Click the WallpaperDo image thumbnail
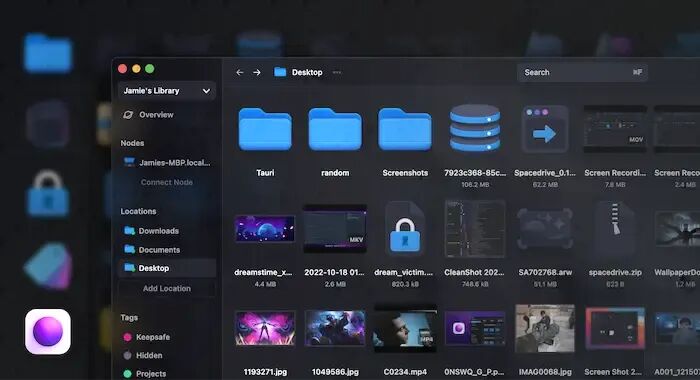 [677, 229]
